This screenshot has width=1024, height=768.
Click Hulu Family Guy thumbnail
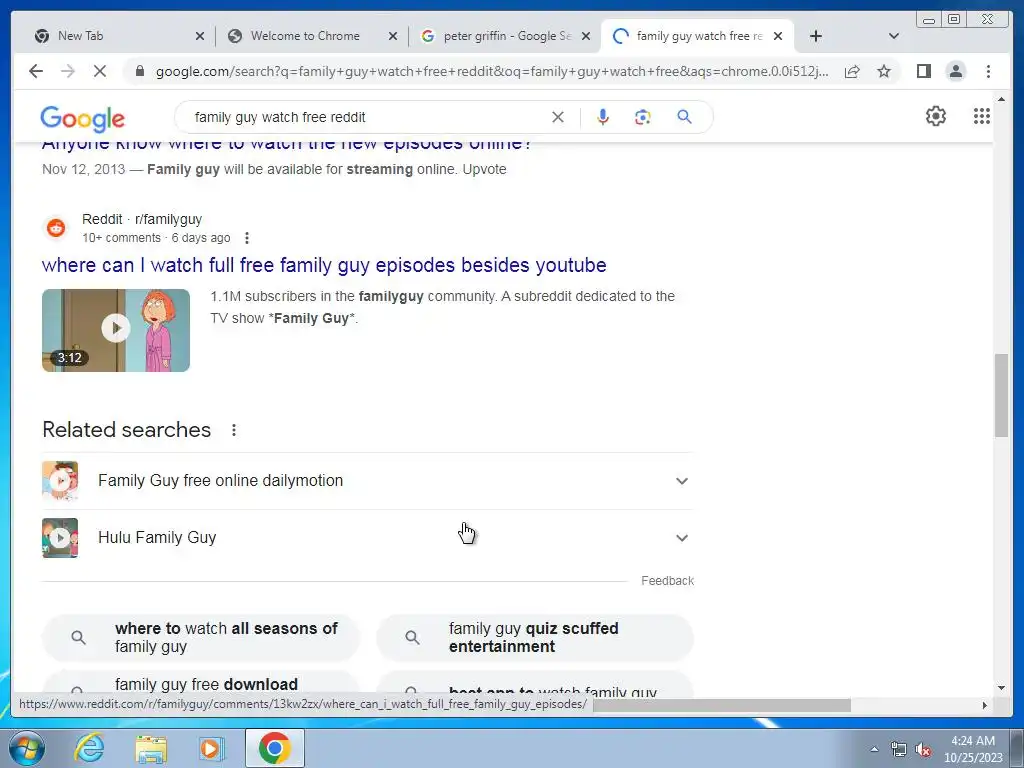60,537
